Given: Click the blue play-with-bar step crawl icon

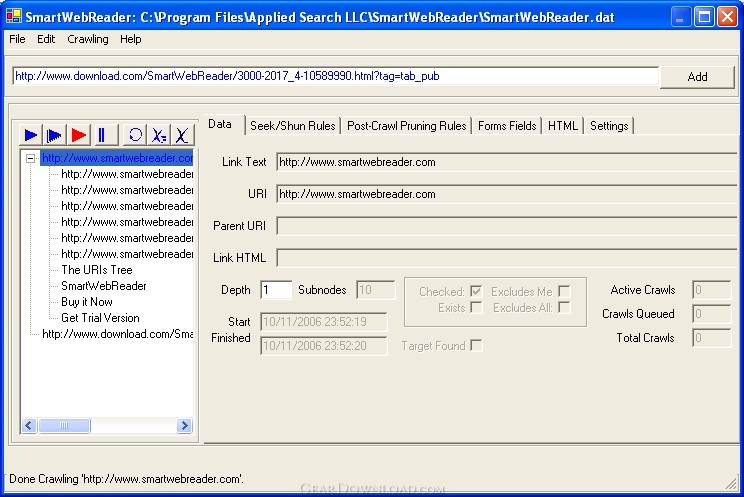Looking at the screenshot, I should (x=55, y=135).
